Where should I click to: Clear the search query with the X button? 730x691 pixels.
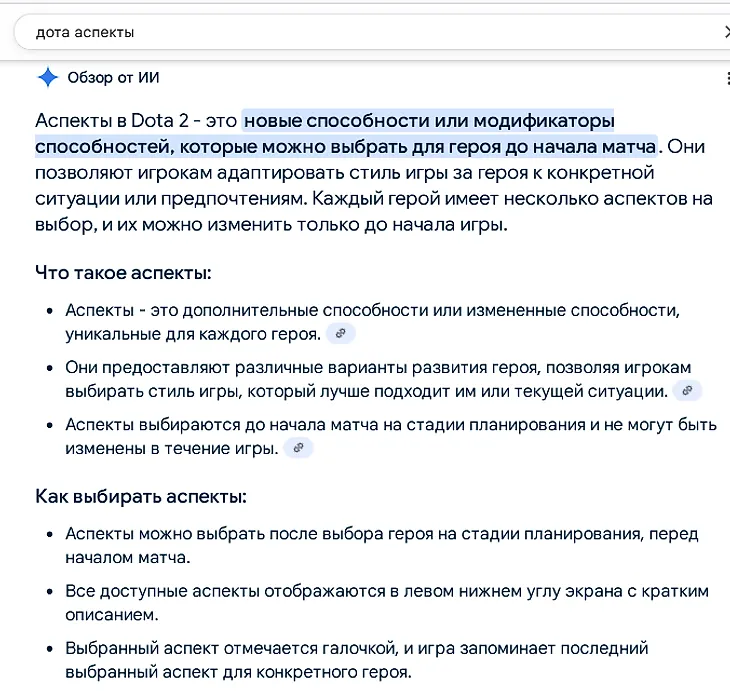(x=726, y=32)
